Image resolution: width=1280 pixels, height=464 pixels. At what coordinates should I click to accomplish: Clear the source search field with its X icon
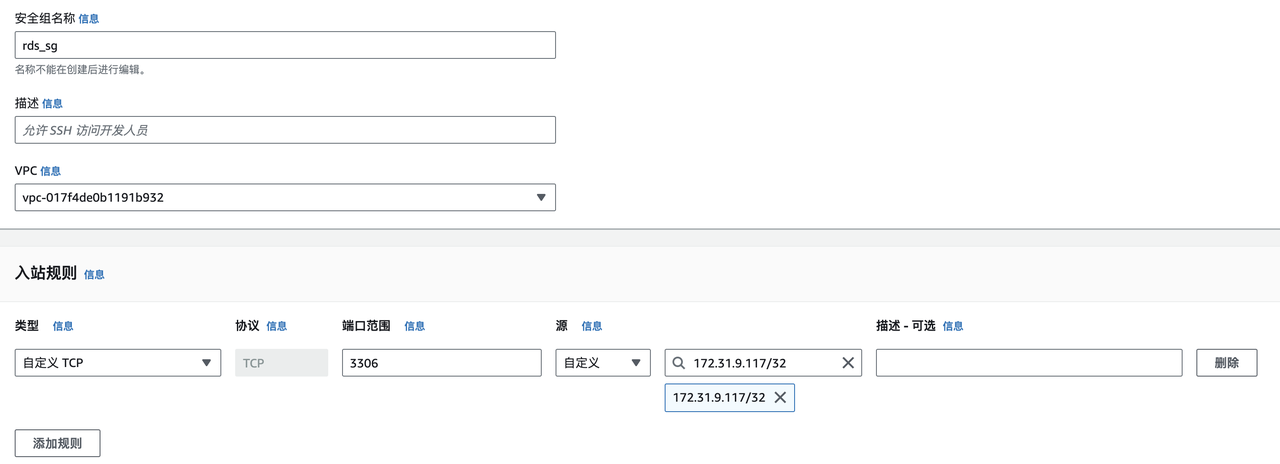[x=848, y=363]
